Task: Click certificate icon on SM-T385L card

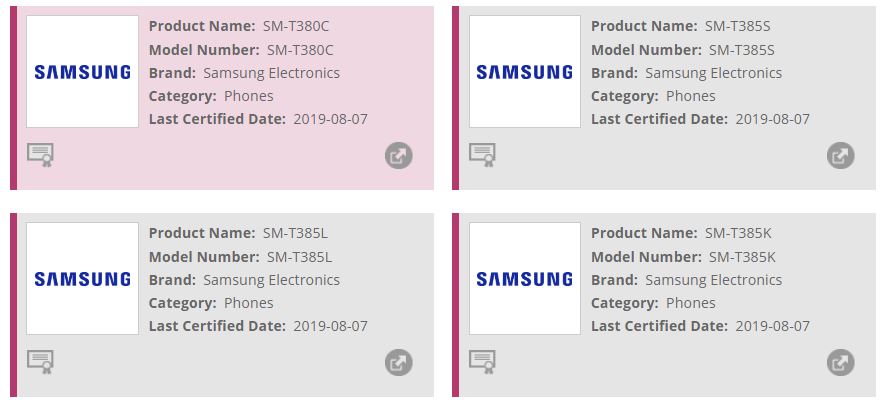Action: 40,361
